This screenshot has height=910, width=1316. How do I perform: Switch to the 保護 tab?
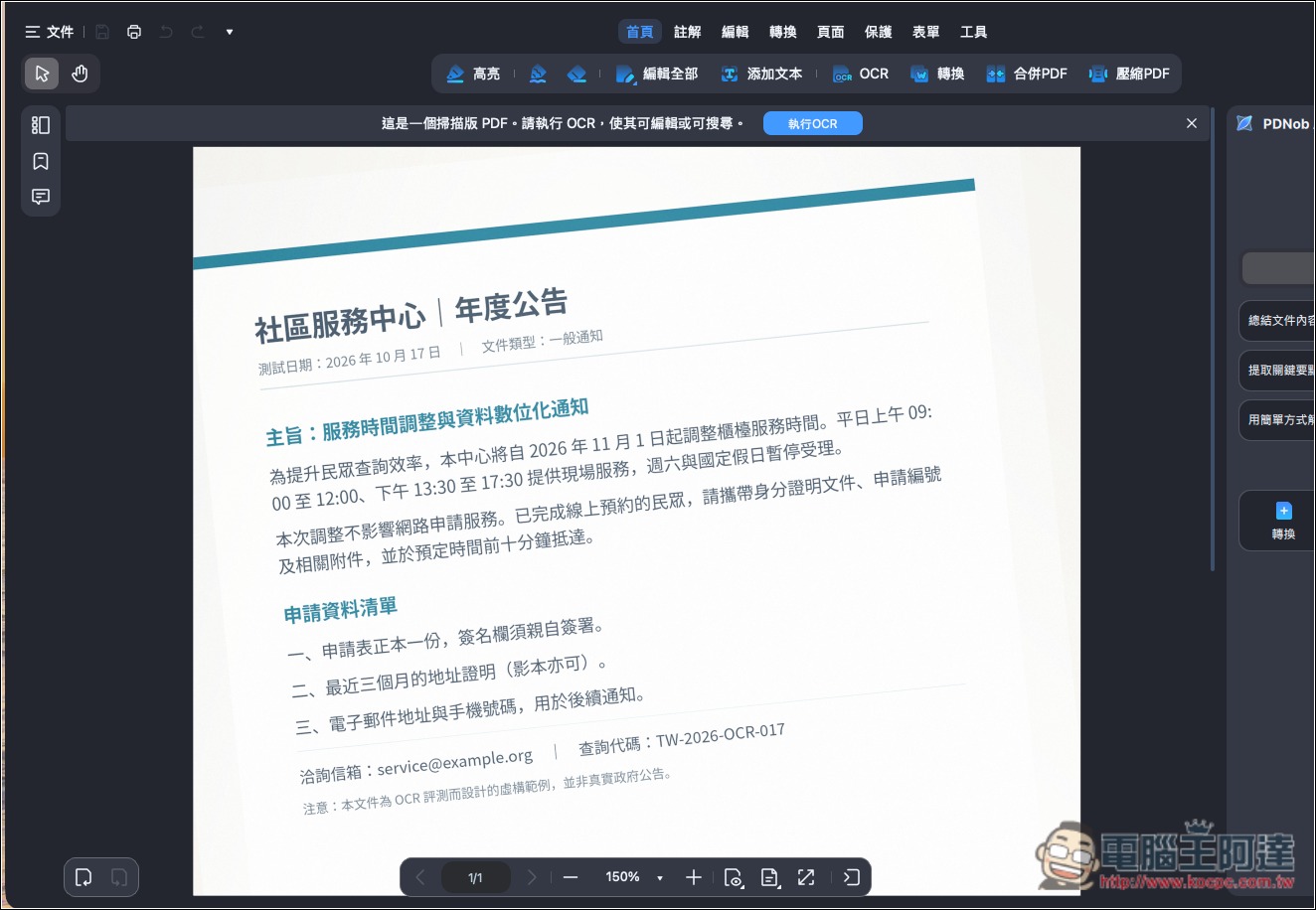pos(879,32)
